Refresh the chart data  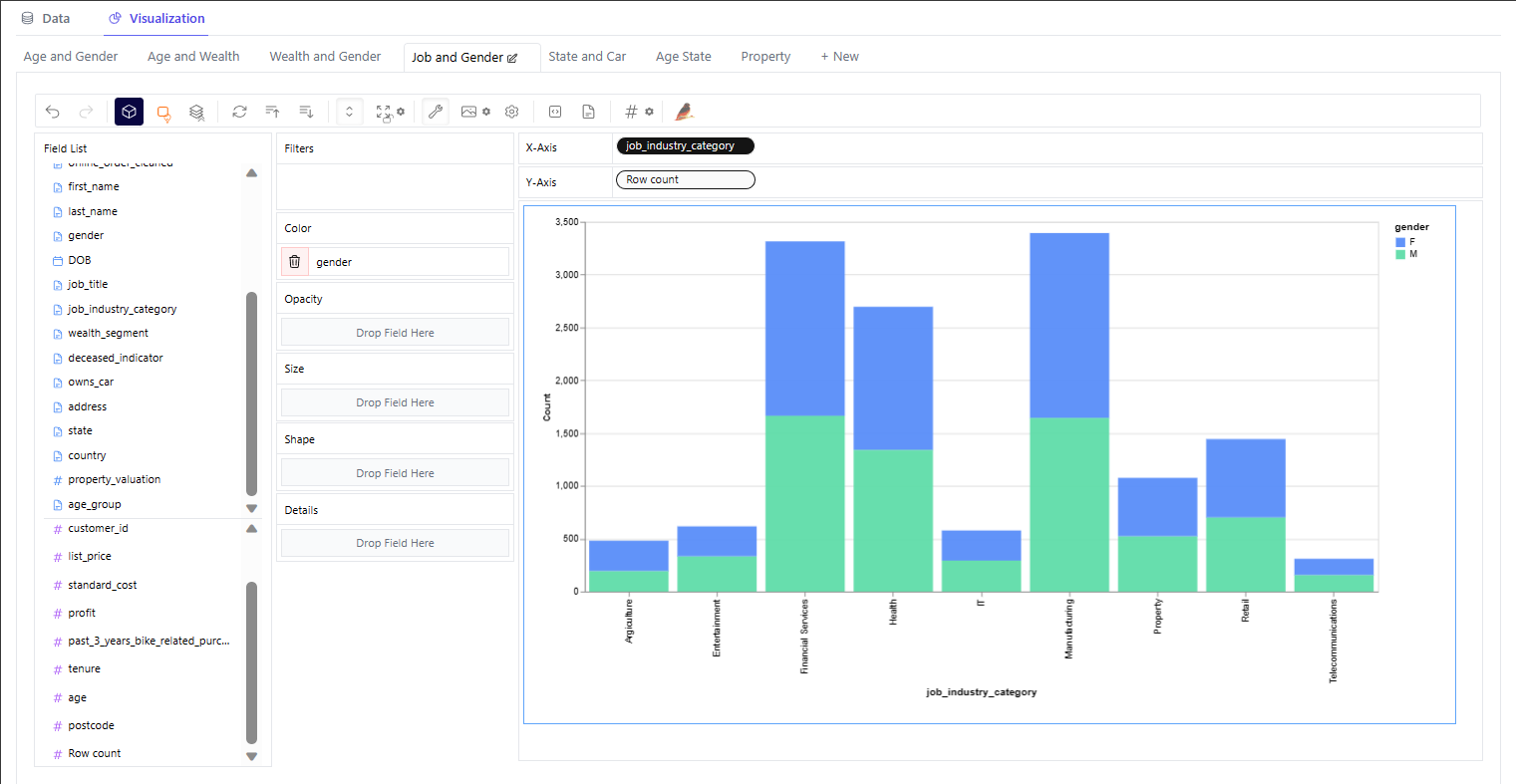pyautogui.click(x=239, y=112)
